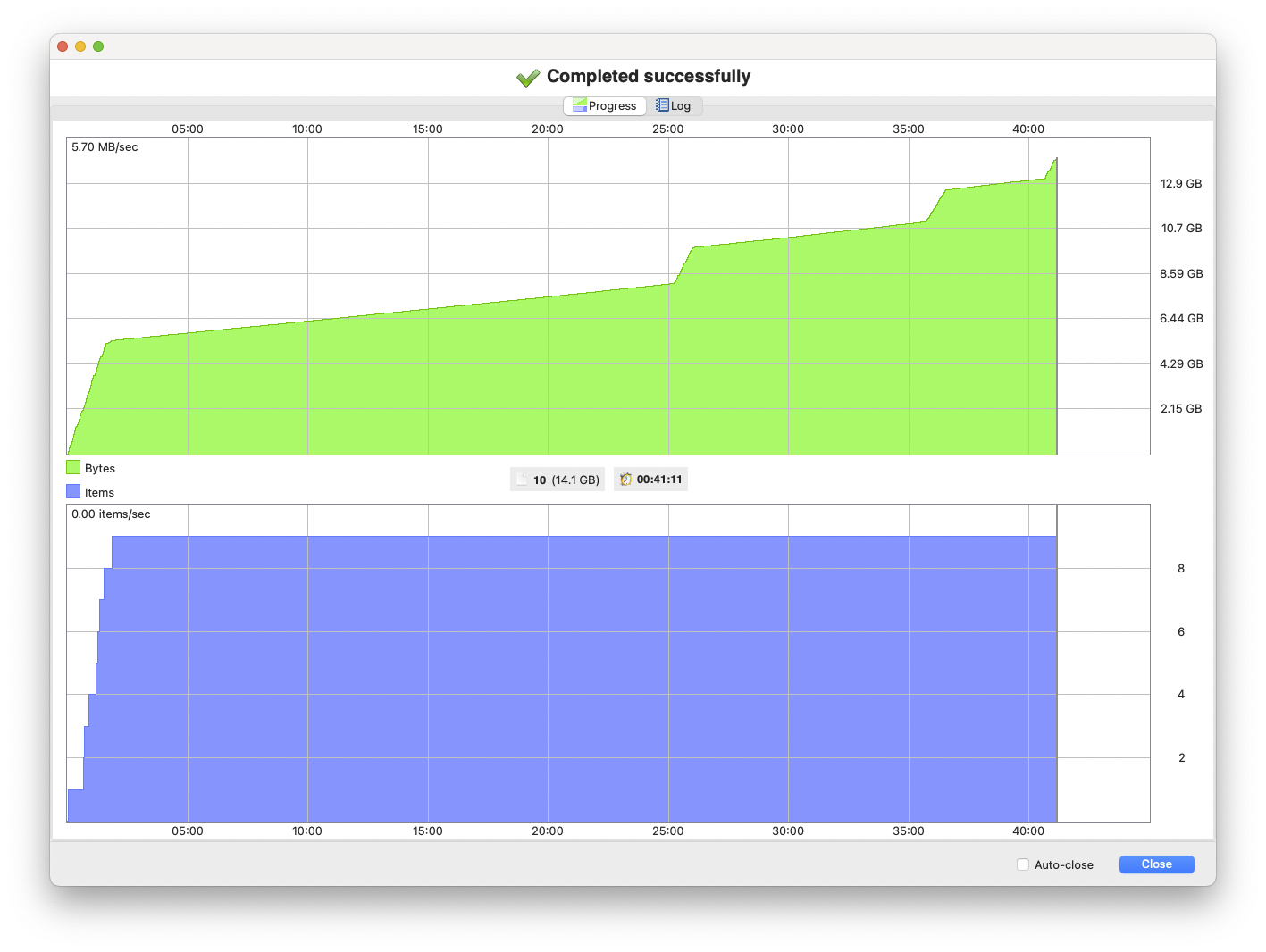Click the Bytes legend label
This screenshot has height=952, width=1266.
pos(100,468)
